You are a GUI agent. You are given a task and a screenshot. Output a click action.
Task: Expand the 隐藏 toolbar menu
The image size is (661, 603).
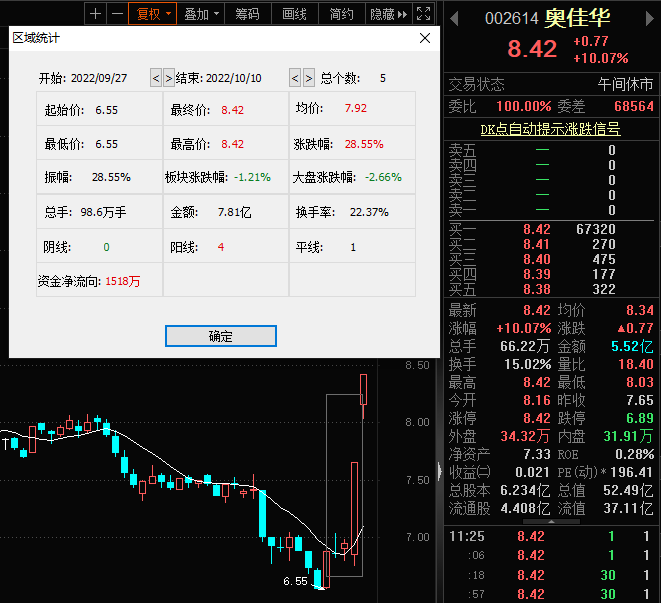click(387, 13)
